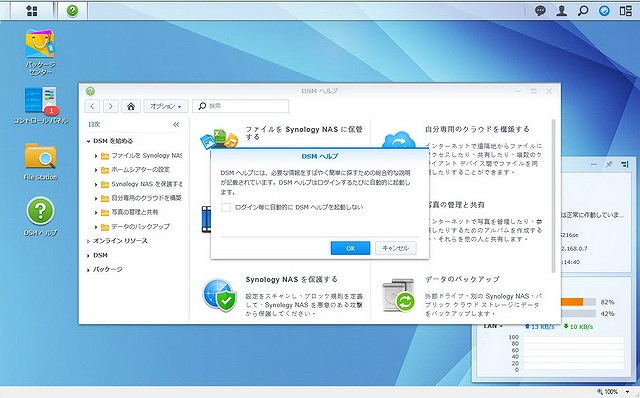Click キャンセル in DSM Help dialog
Viewport: 640px width, 398px height.
click(396, 248)
